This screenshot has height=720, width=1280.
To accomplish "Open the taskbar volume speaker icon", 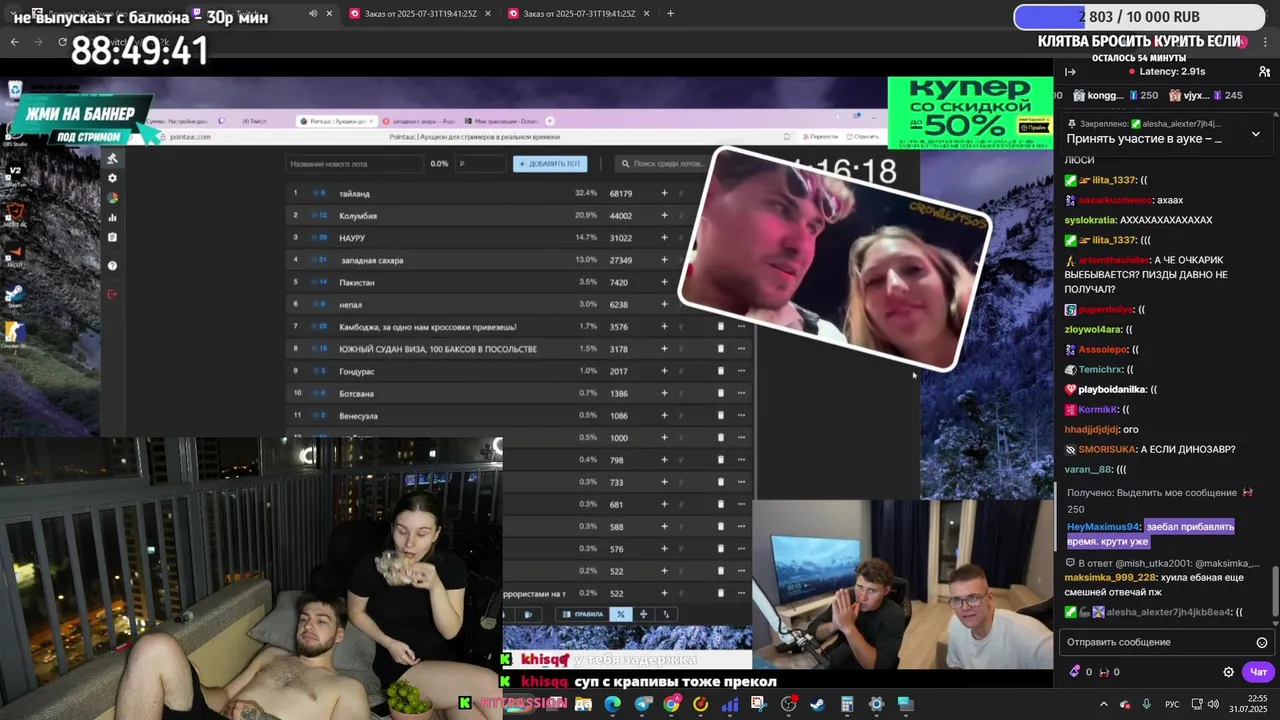I will point(1214,704).
